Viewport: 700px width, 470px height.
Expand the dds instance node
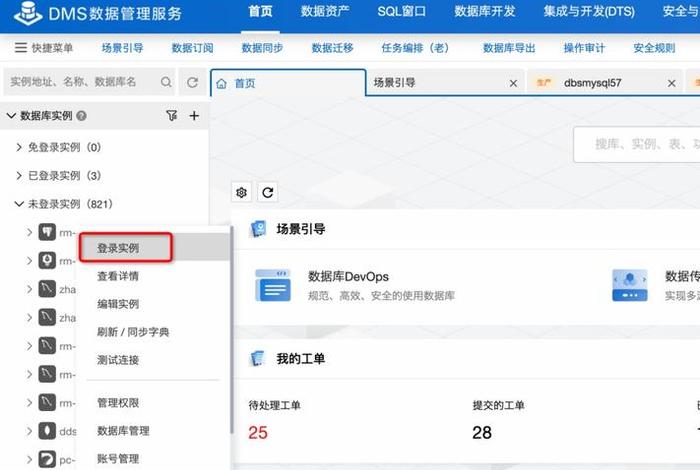coord(29,431)
